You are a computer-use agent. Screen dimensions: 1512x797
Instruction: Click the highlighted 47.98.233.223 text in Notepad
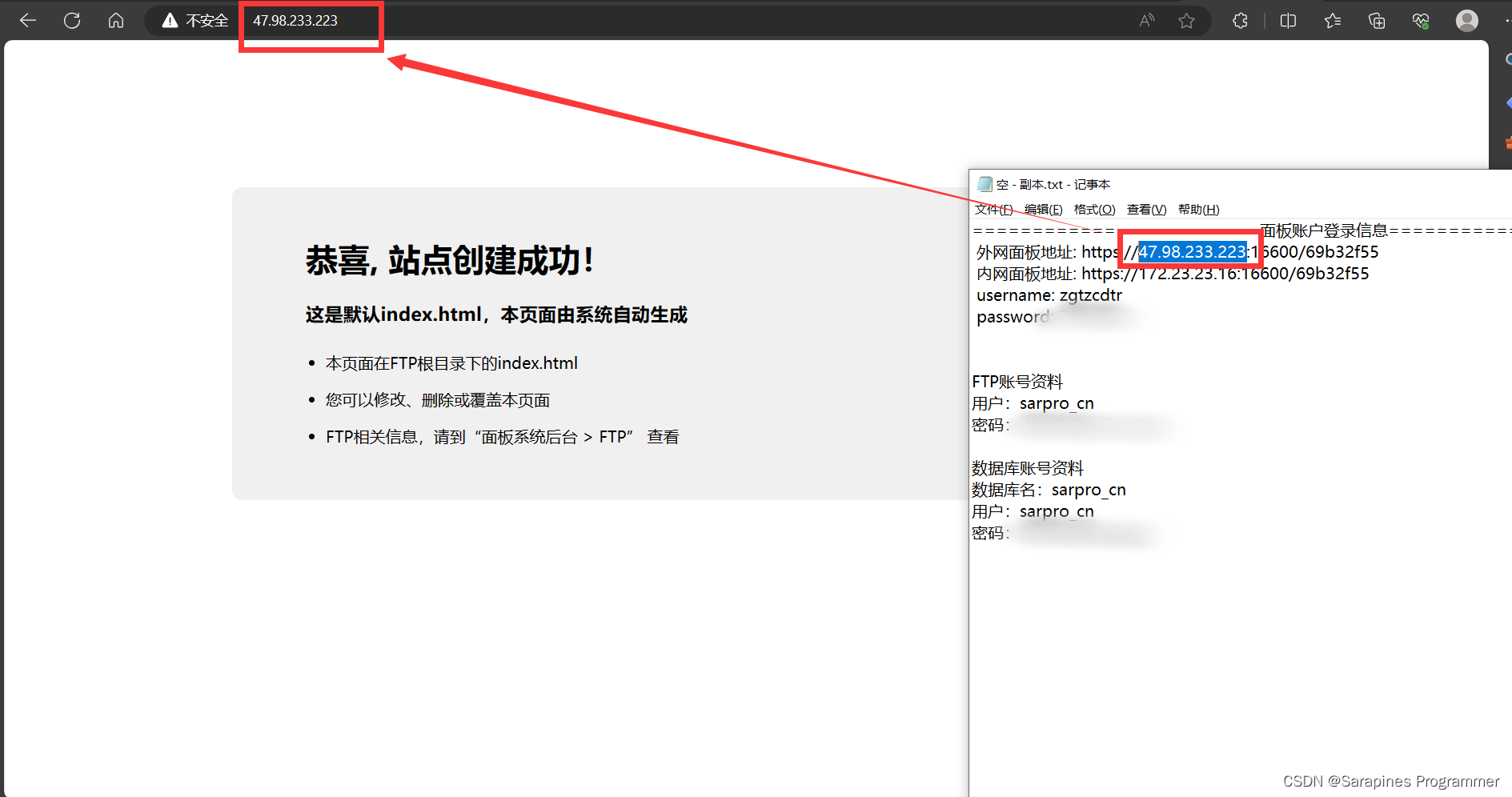[x=1192, y=252]
